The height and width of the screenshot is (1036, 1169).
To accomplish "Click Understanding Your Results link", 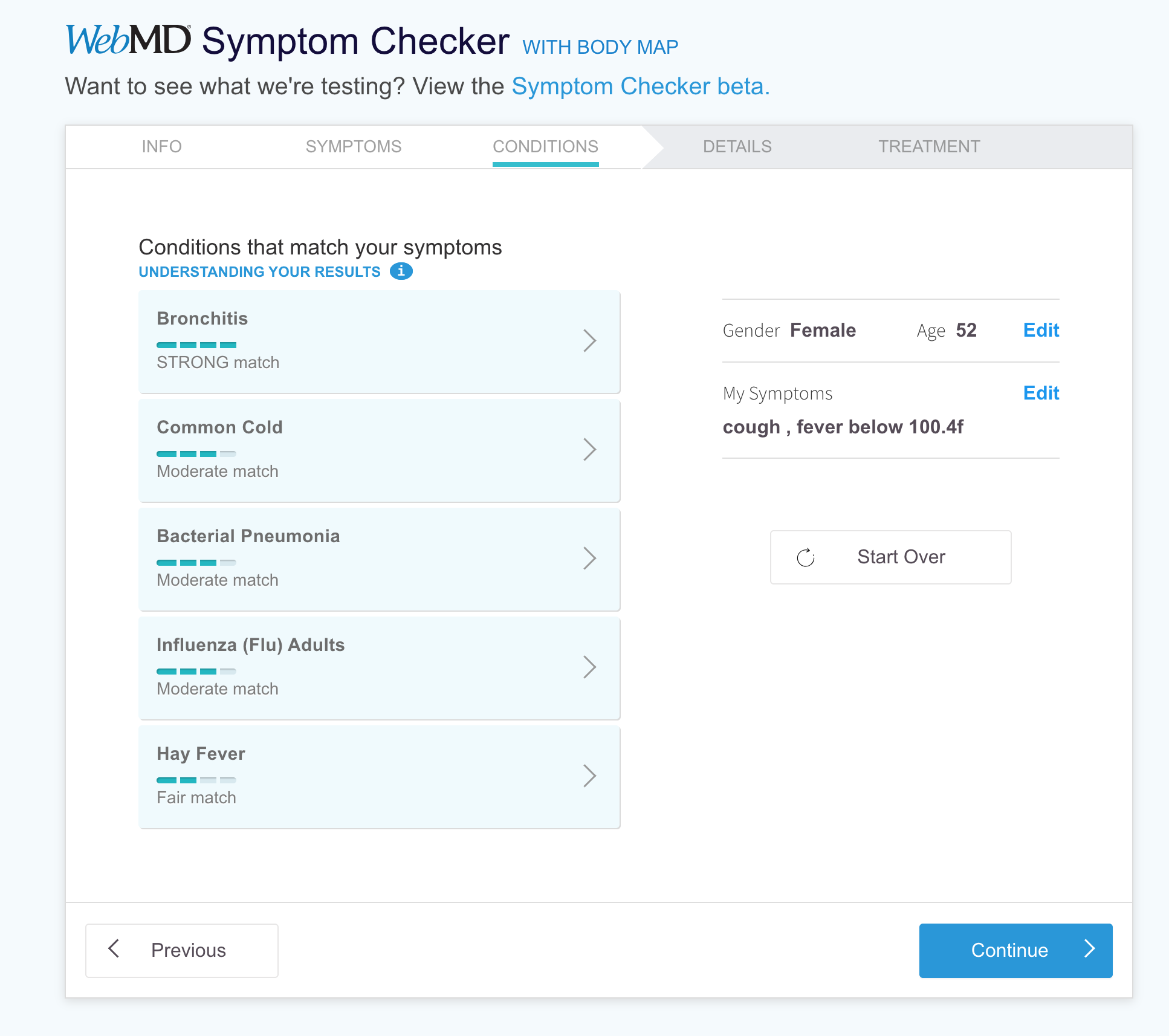I will pyautogui.click(x=259, y=272).
